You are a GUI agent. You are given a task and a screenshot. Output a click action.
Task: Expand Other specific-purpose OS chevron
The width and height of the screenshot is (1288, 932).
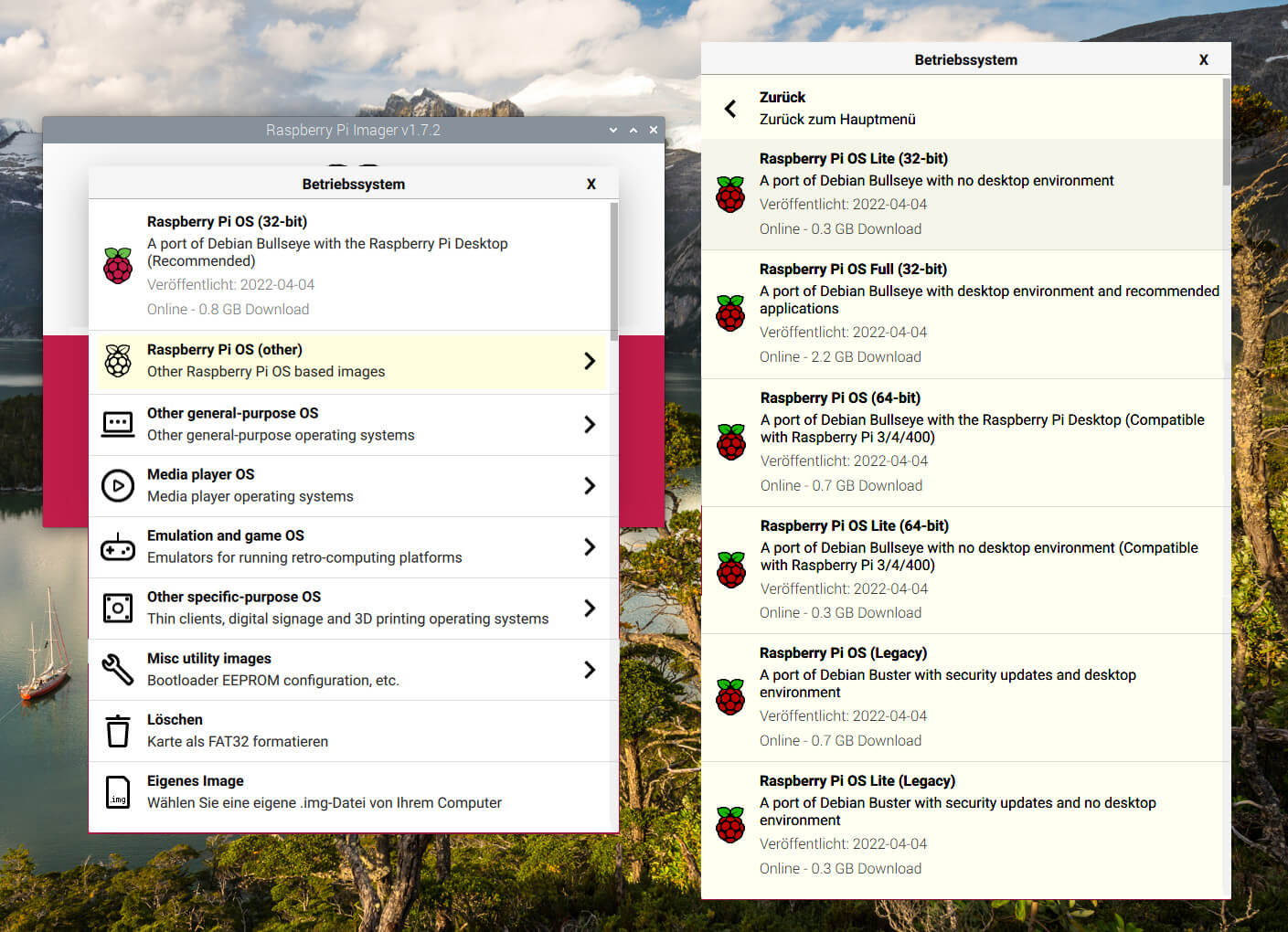pos(590,608)
